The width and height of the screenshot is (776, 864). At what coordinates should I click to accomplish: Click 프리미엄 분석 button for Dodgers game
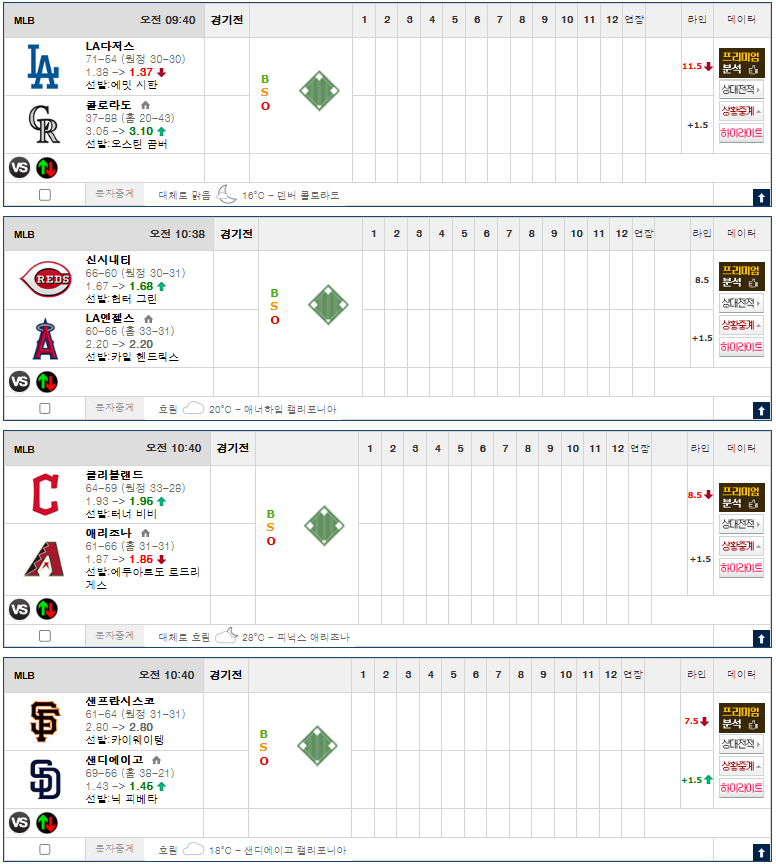pyautogui.click(x=741, y=63)
